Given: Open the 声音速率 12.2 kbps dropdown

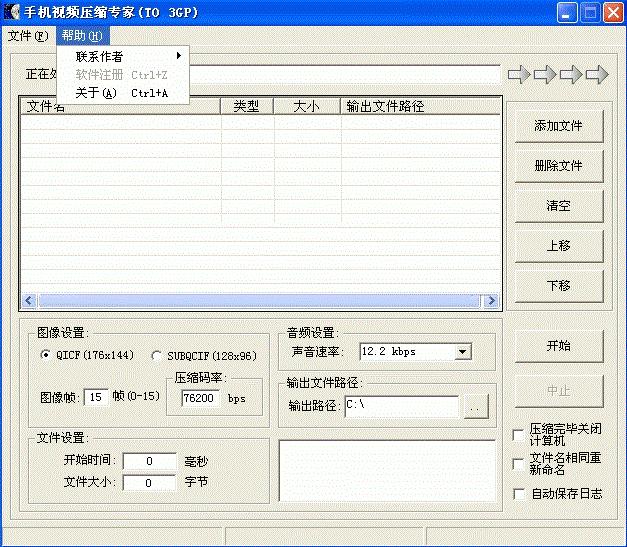Looking at the screenshot, I should click(462, 352).
